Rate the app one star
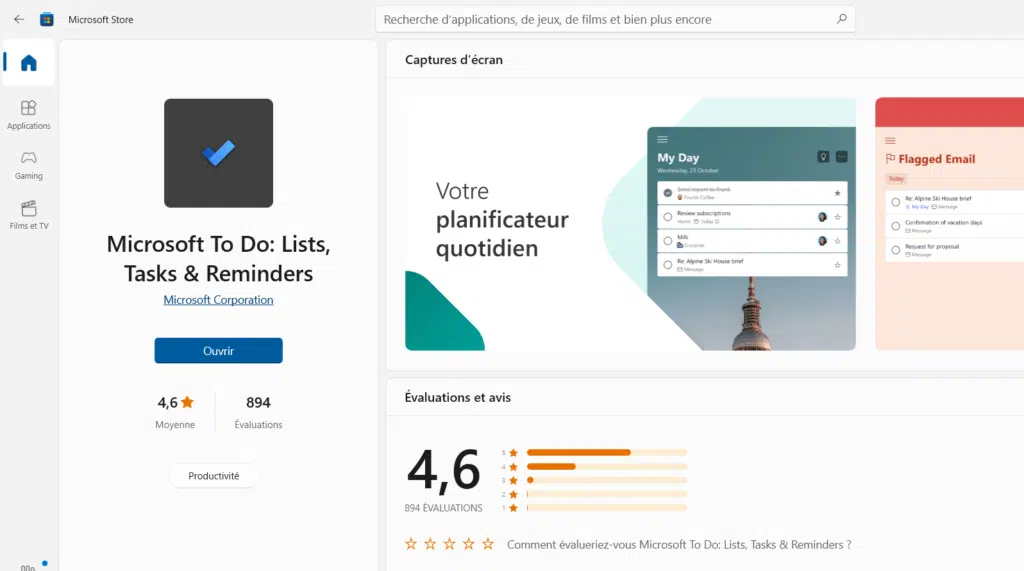 tap(411, 544)
